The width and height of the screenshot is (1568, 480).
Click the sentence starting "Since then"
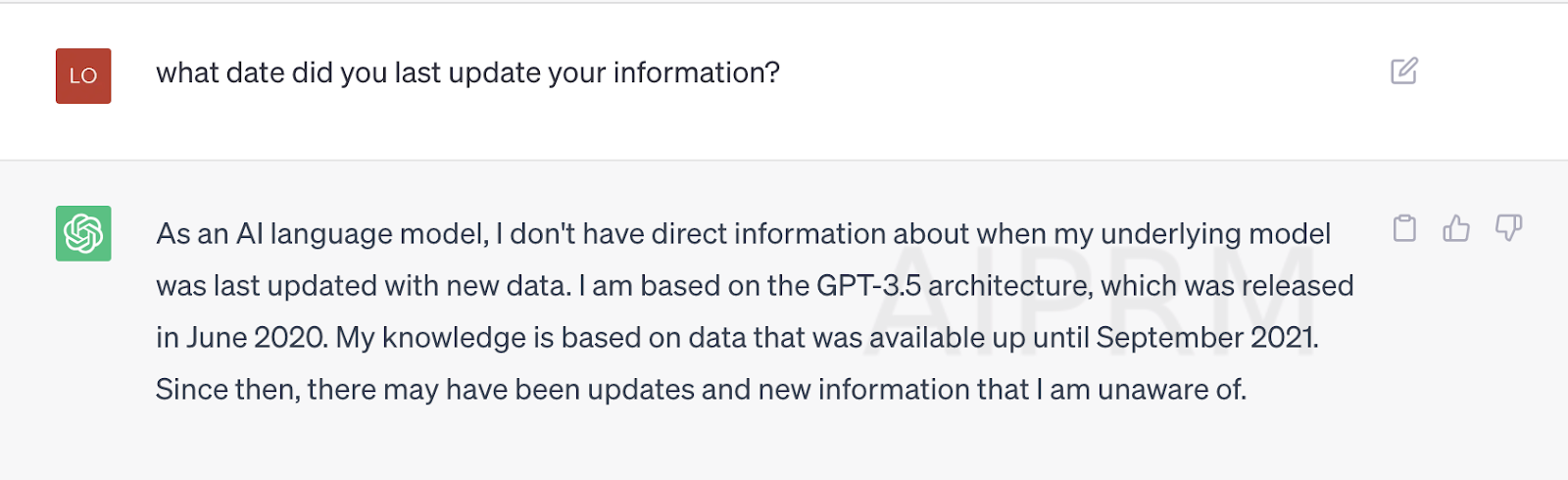tap(701, 390)
